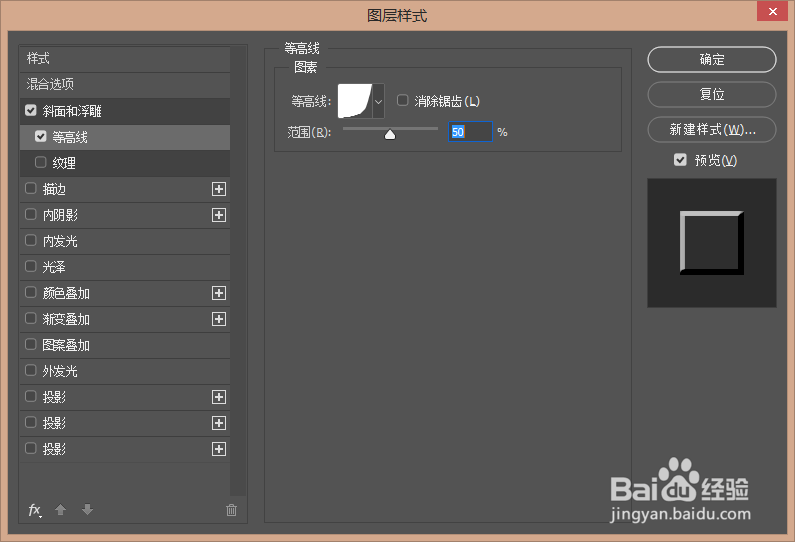Enable the 内发光 checkbox
This screenshot has height=542, width=795.
31,240
